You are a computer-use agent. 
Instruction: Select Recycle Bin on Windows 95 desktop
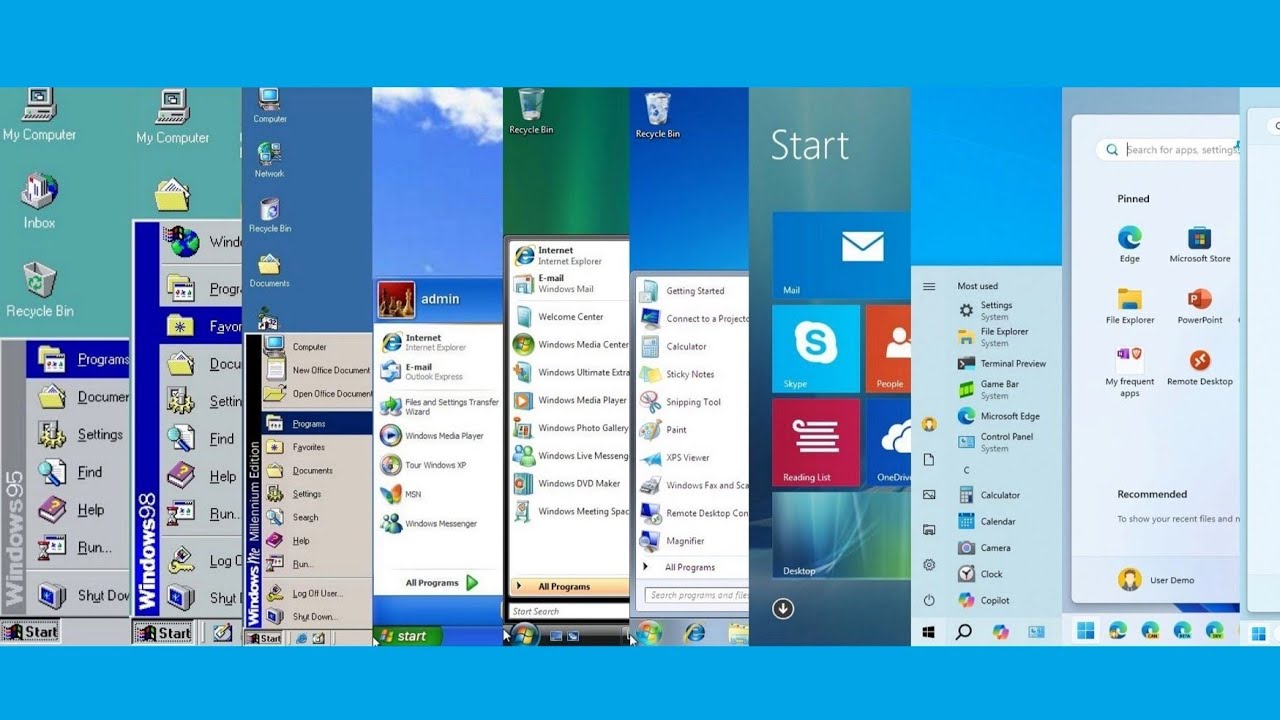[40, 289]
